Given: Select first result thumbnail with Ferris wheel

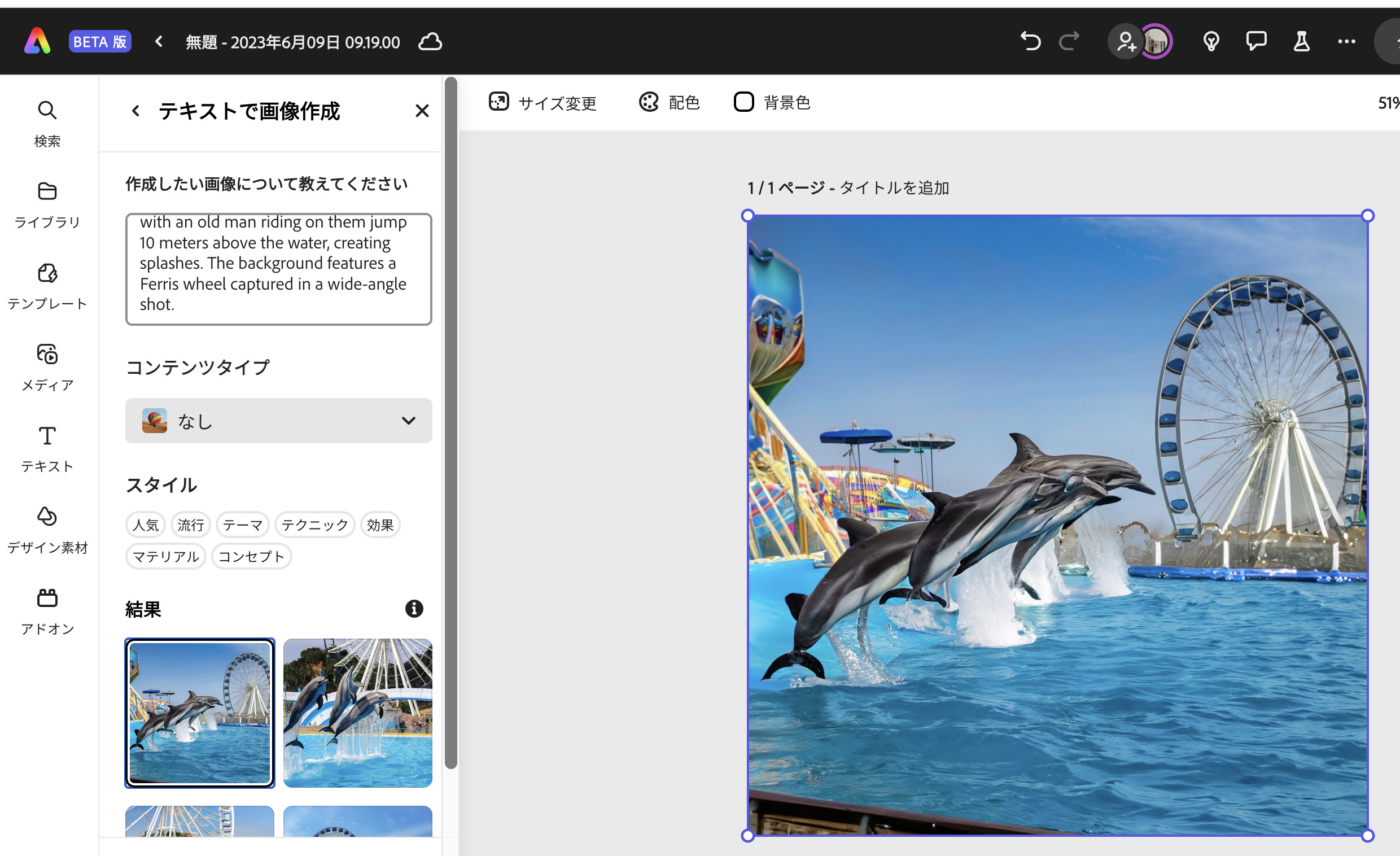Looking at the screenshot, I should (x=199, y=713).
